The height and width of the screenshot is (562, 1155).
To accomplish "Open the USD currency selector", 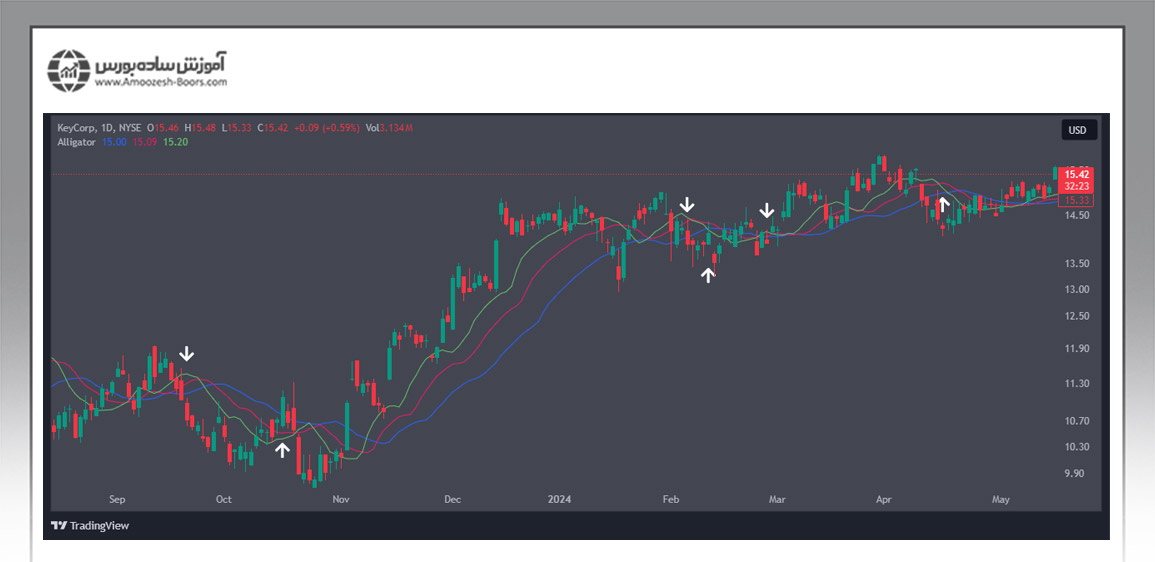I will pos(1078,130).
